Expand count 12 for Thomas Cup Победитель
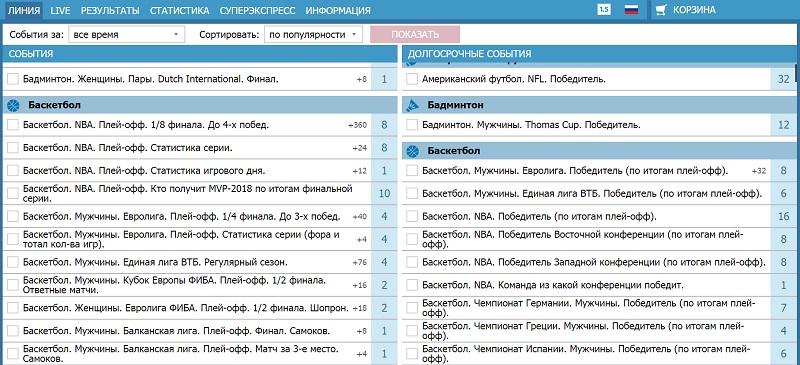The height and width of the screenshot is (365, 800). pos(783,125)
